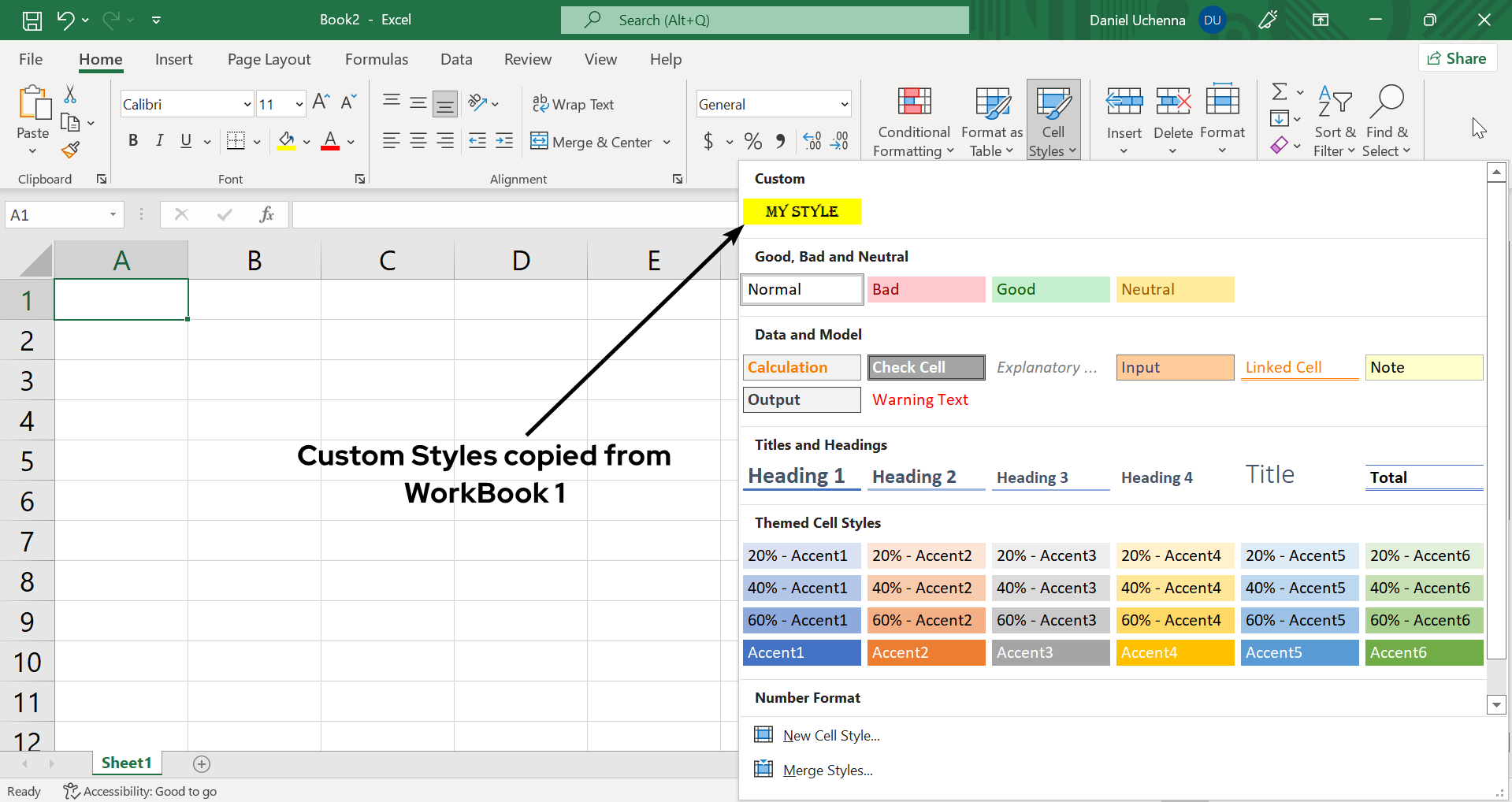The height and width of the screenshot is (802, 1512).
Task: Choose Merge Styles... option
Action: 827,770
